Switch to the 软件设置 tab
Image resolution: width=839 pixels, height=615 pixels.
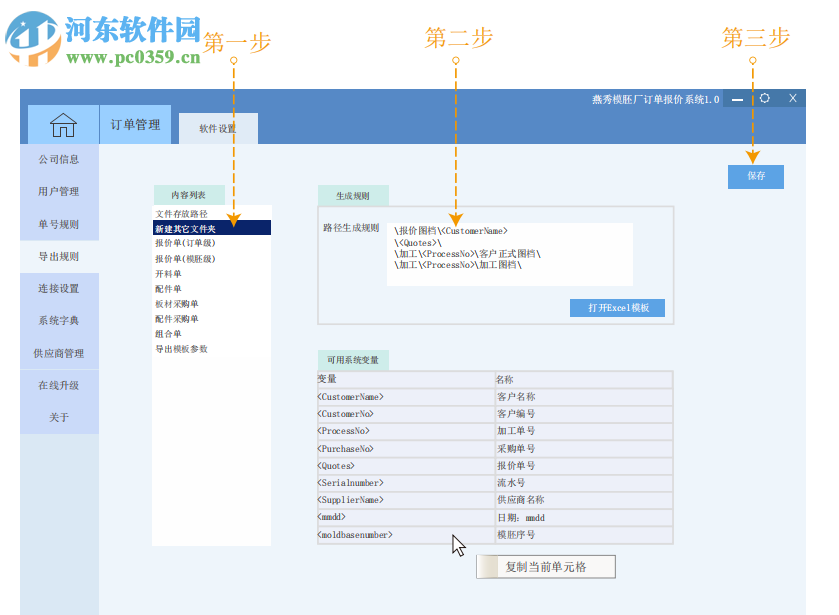tap(218, 128)
